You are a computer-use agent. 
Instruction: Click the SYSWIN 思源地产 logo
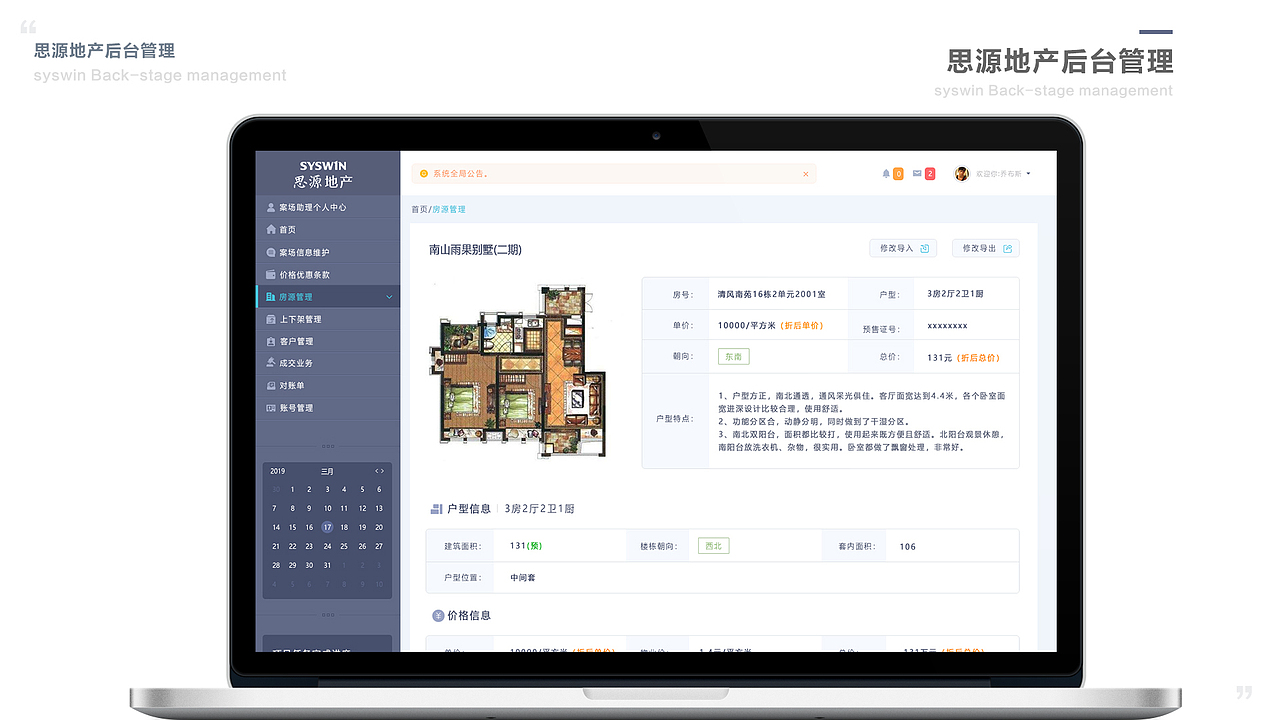[323, 174]
